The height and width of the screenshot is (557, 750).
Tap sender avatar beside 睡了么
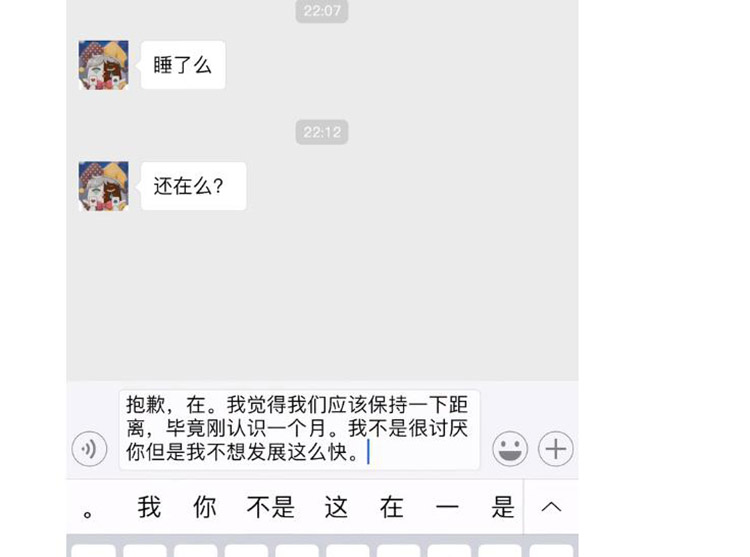pyautogui.click(x=103, y=65)
